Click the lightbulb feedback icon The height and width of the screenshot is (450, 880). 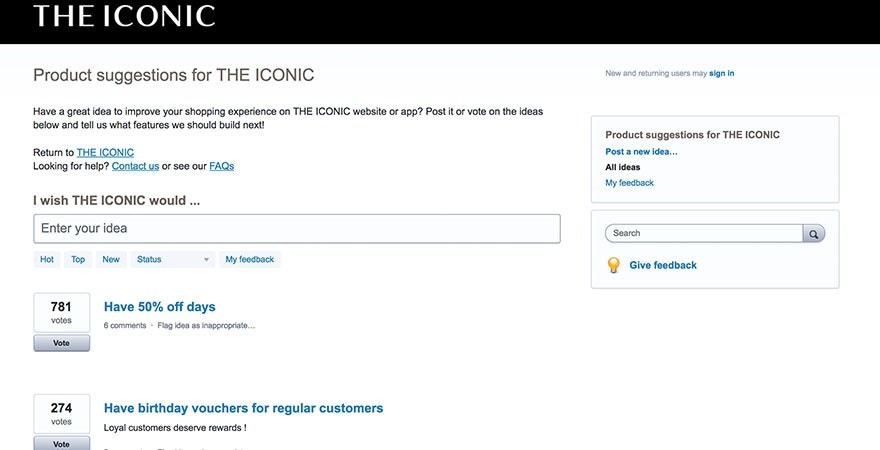pos(614,265)
